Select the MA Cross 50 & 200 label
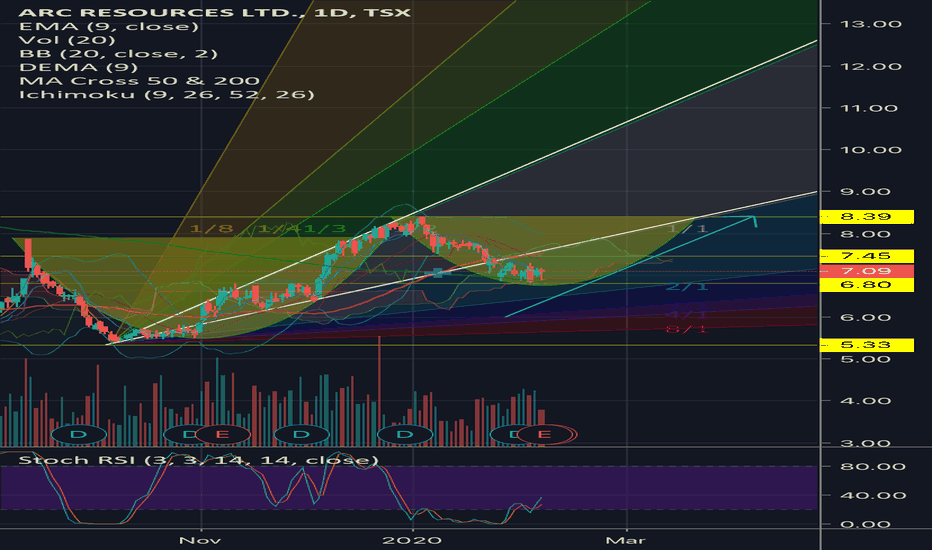This screenshot has height=550, width=932. coord(140,81)
